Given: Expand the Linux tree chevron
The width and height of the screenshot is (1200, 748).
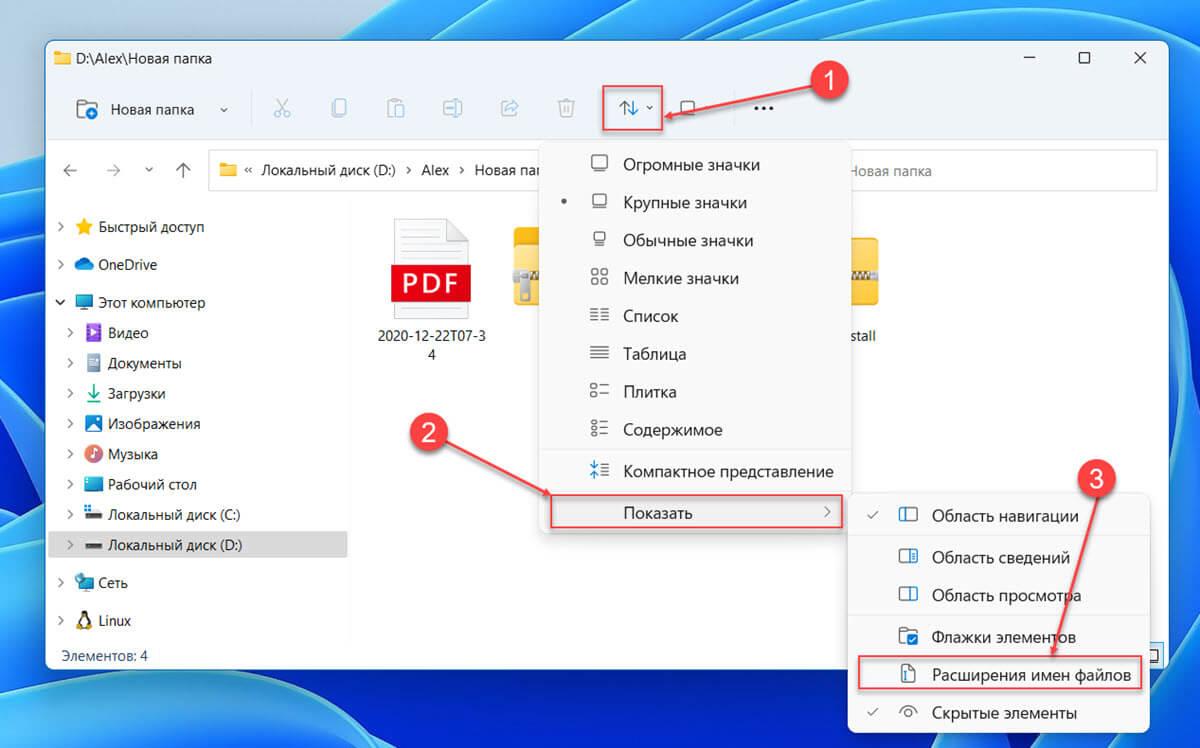Looking at the screenshot, I should point(62,620).
